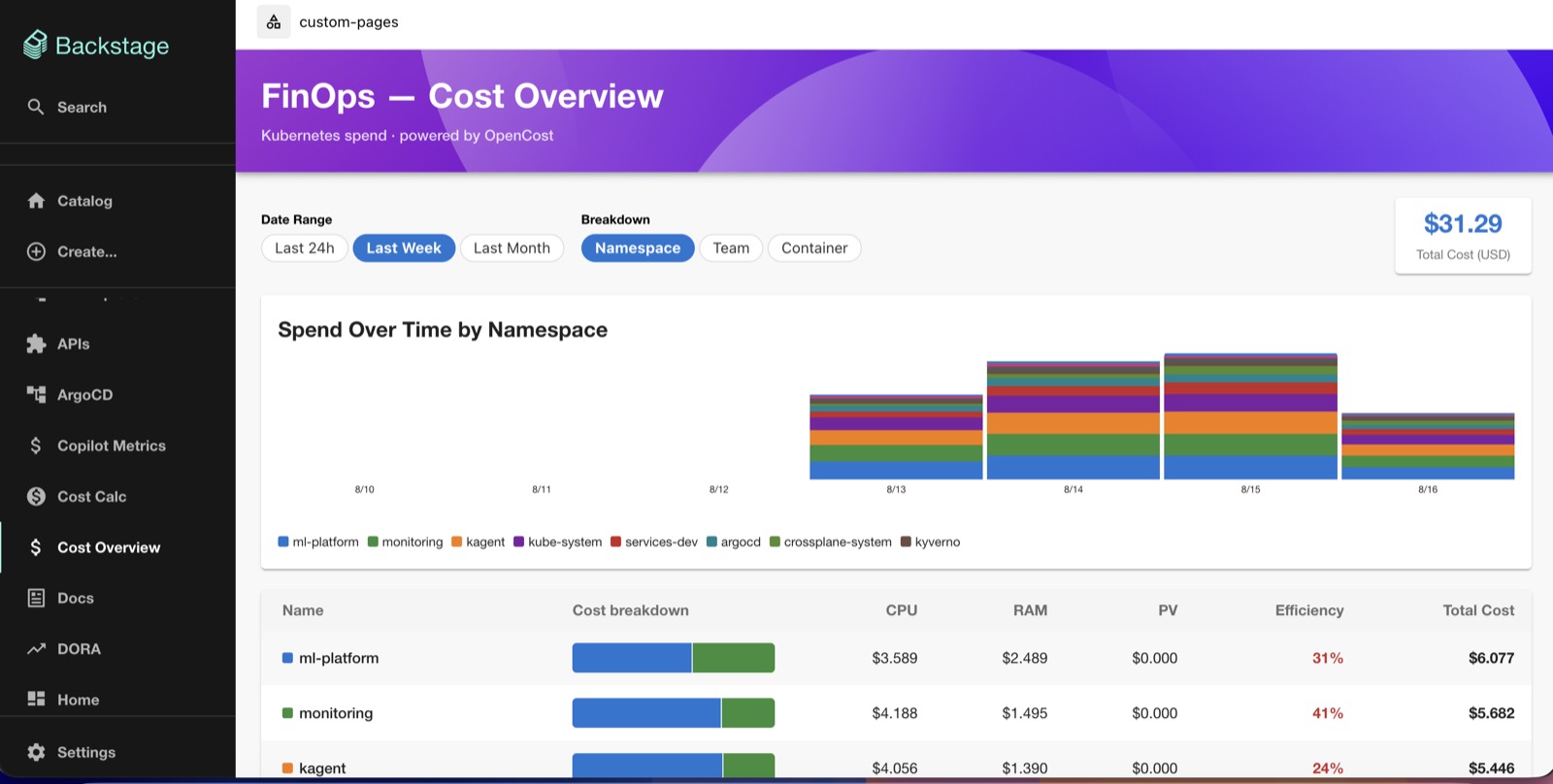Open Search label in sidebar
This screenshot has width=1553, height=784.
(x=82, y=107)
